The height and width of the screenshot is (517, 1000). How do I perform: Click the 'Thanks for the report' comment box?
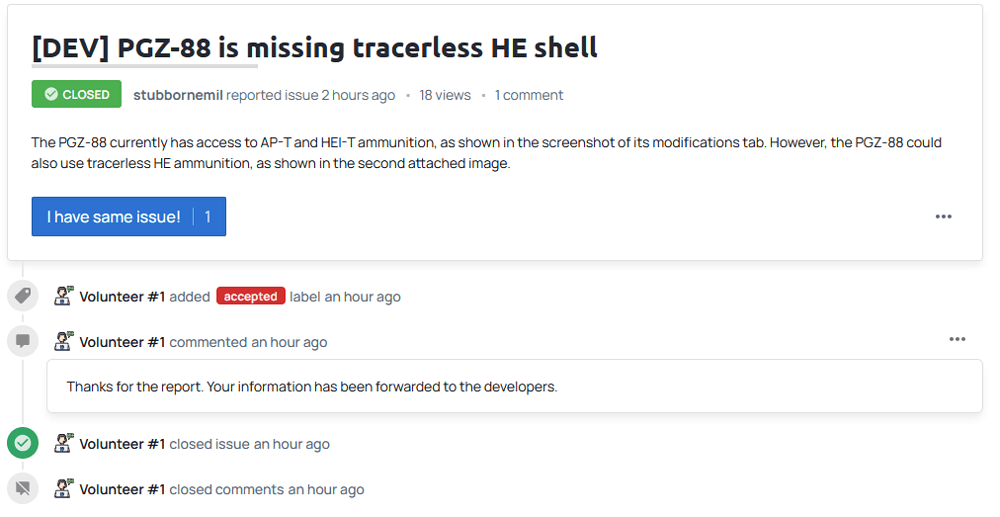point(515,386)
